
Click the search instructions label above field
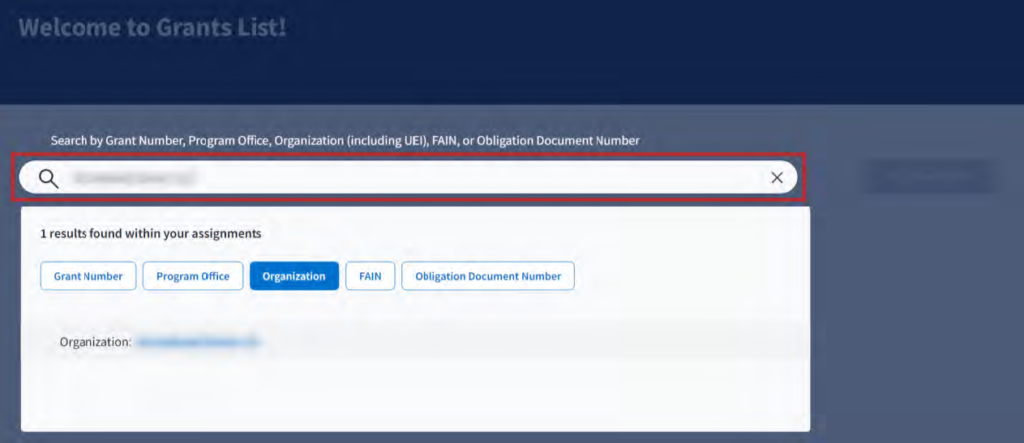tap(345, 141)
